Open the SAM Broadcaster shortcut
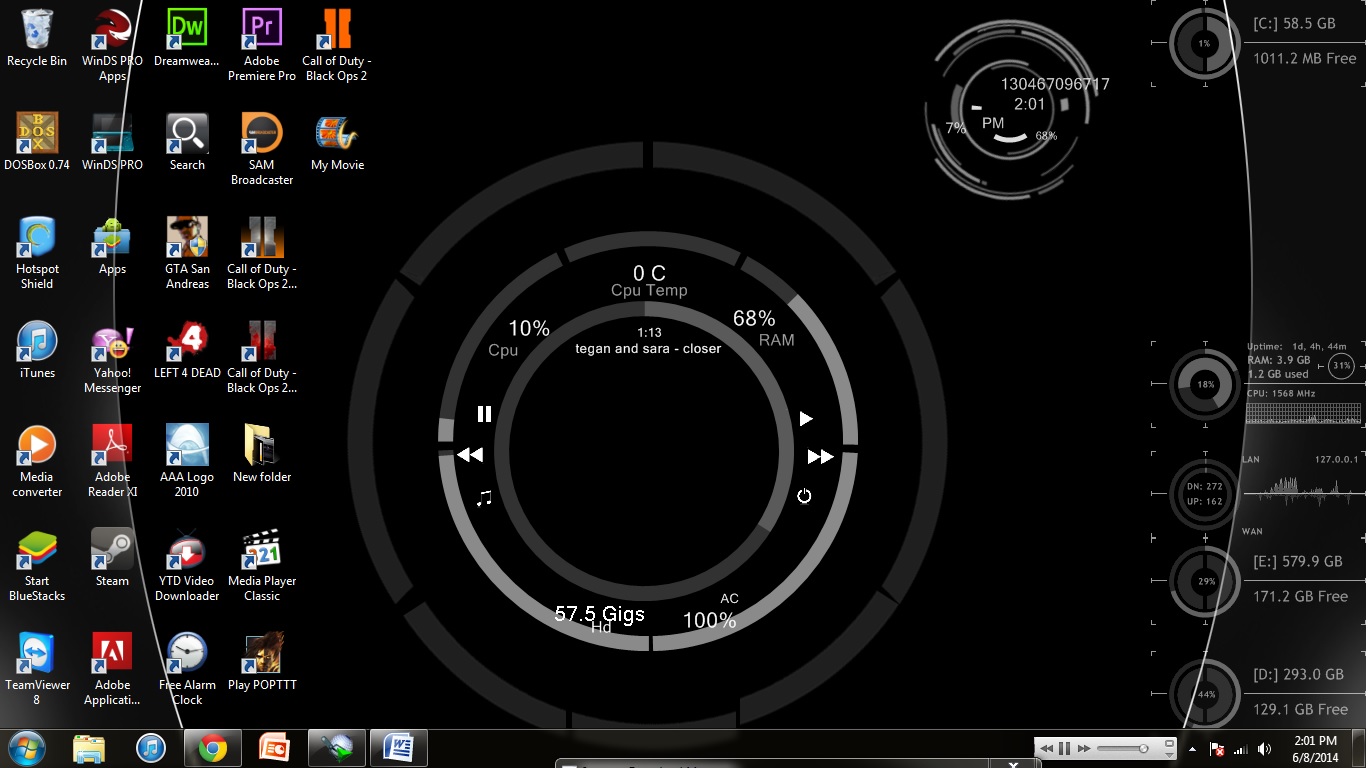This screenshot has width=1368, height=770. click(x=262, y=150)
